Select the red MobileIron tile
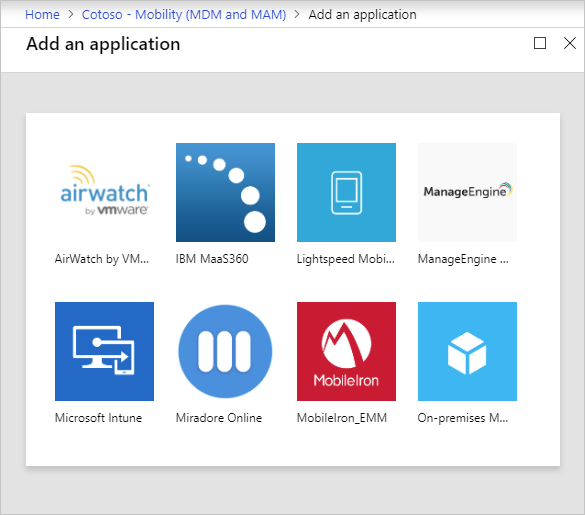 click(x=346, y=351)
